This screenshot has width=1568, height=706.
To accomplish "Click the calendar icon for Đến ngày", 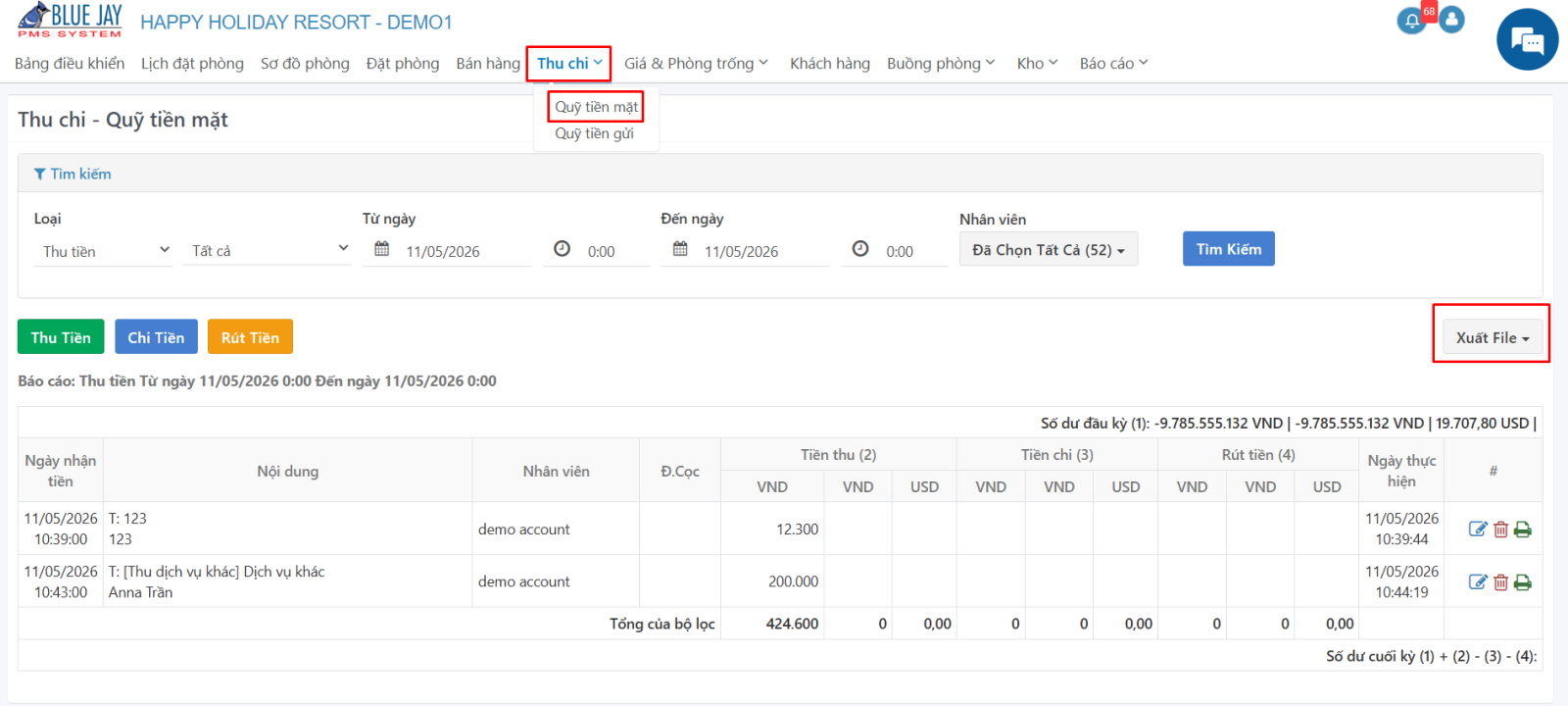I will [680, 249].
